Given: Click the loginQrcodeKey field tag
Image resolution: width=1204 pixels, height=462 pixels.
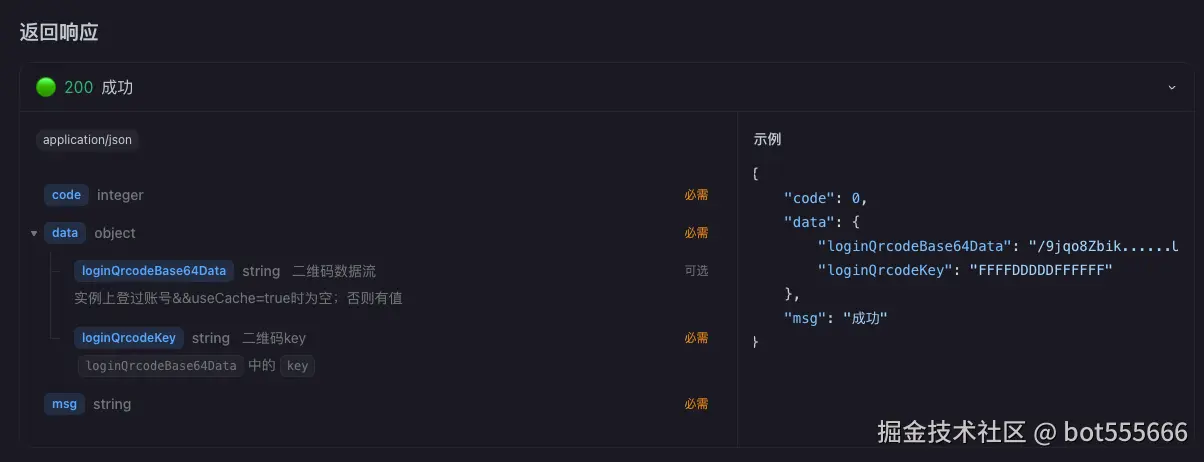Looking at the screenshot, I should pyautogui.click(x=129, y=338).
